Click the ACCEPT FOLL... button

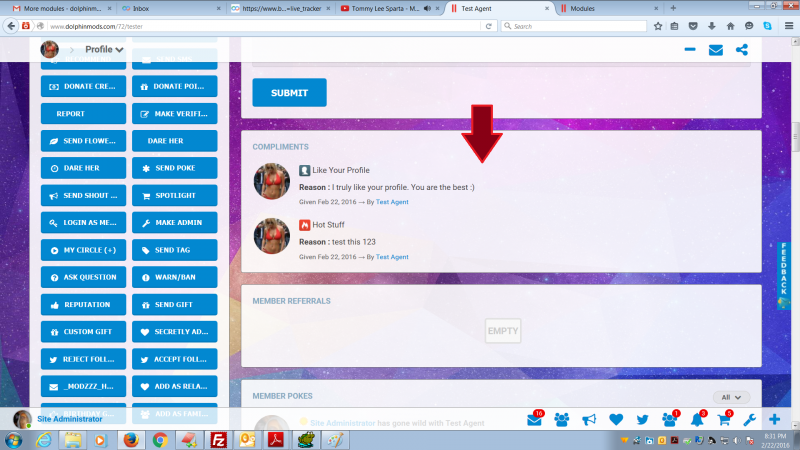point(174,359)
